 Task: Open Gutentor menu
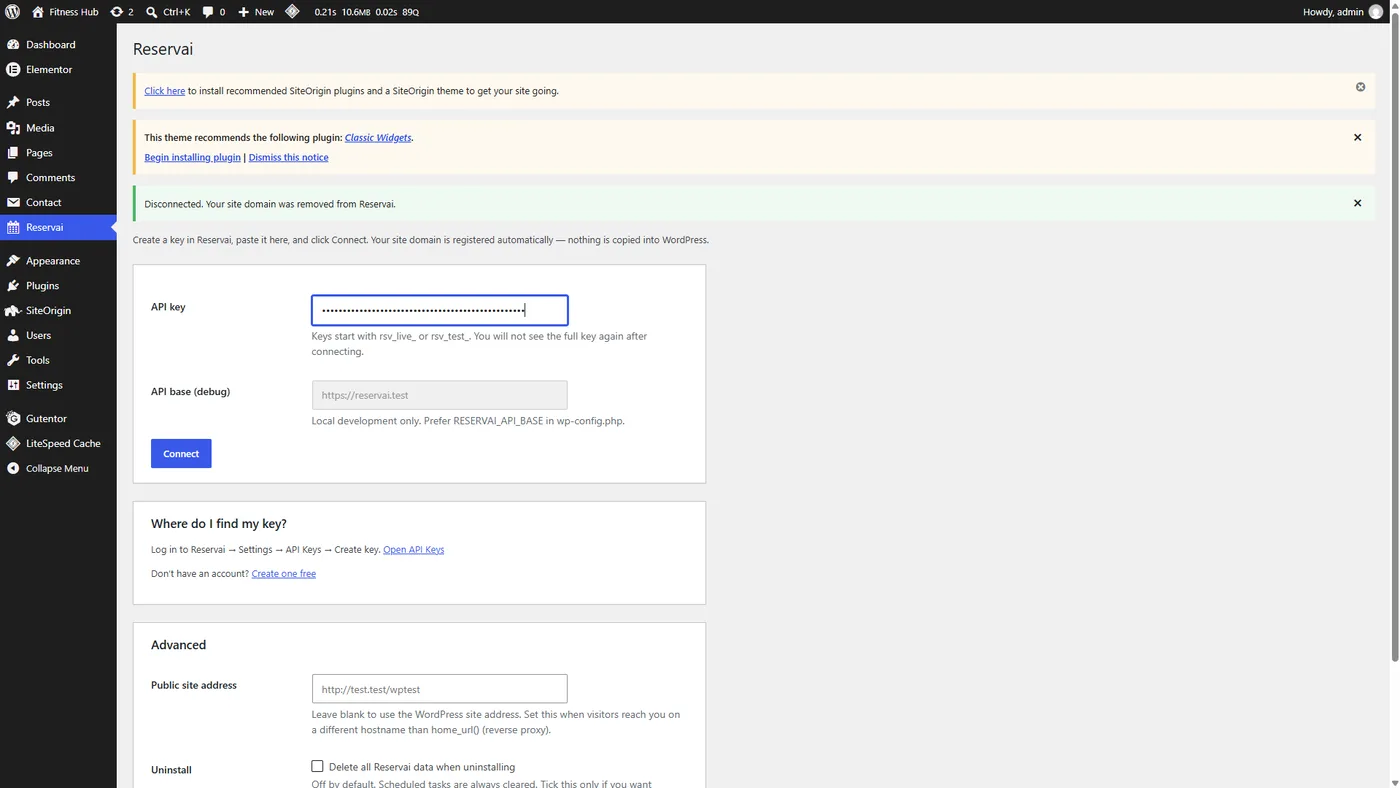tap(58, 419)
